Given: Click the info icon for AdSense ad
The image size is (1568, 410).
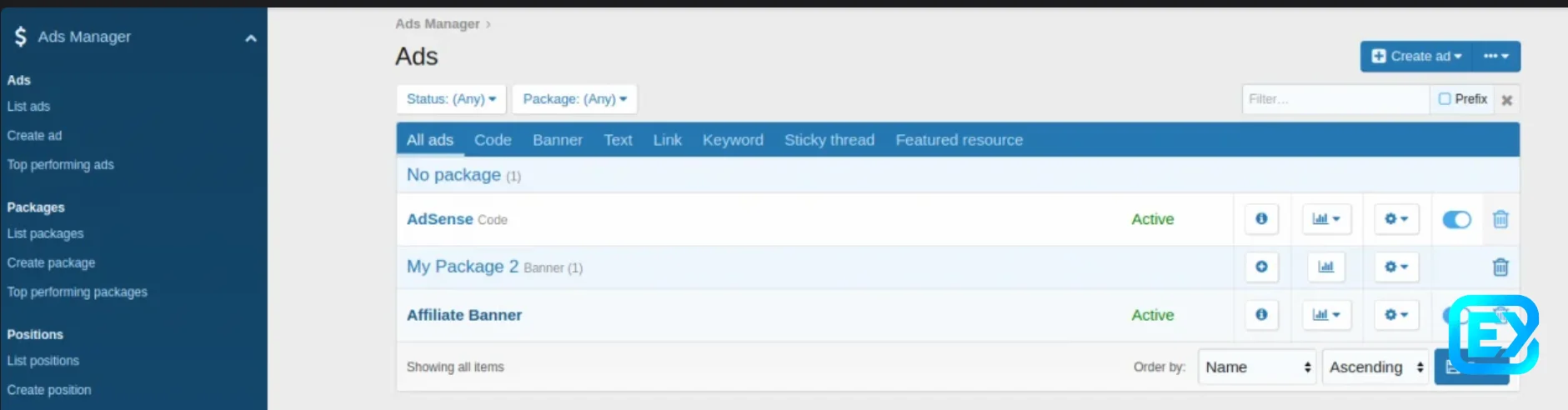Looking at the screenshot, I should (x=1261, y=219).
